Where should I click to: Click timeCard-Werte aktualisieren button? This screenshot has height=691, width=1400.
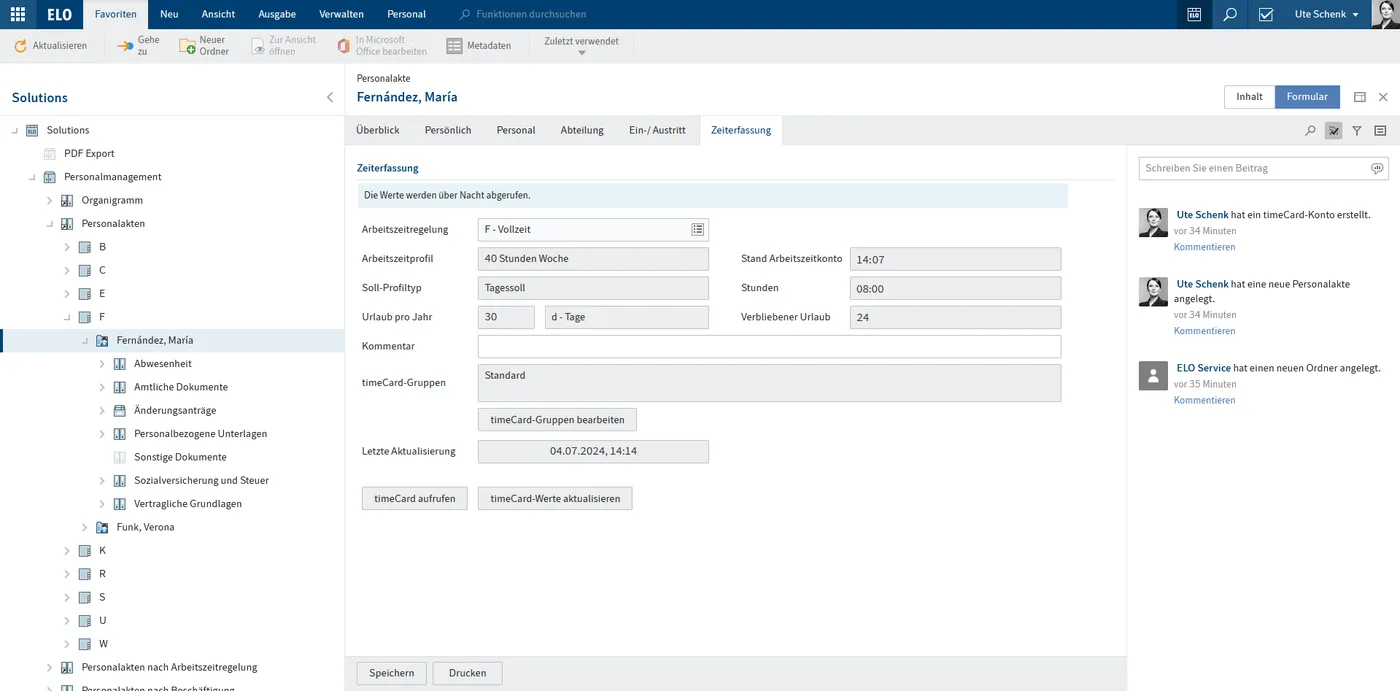(x=555, y=498)
